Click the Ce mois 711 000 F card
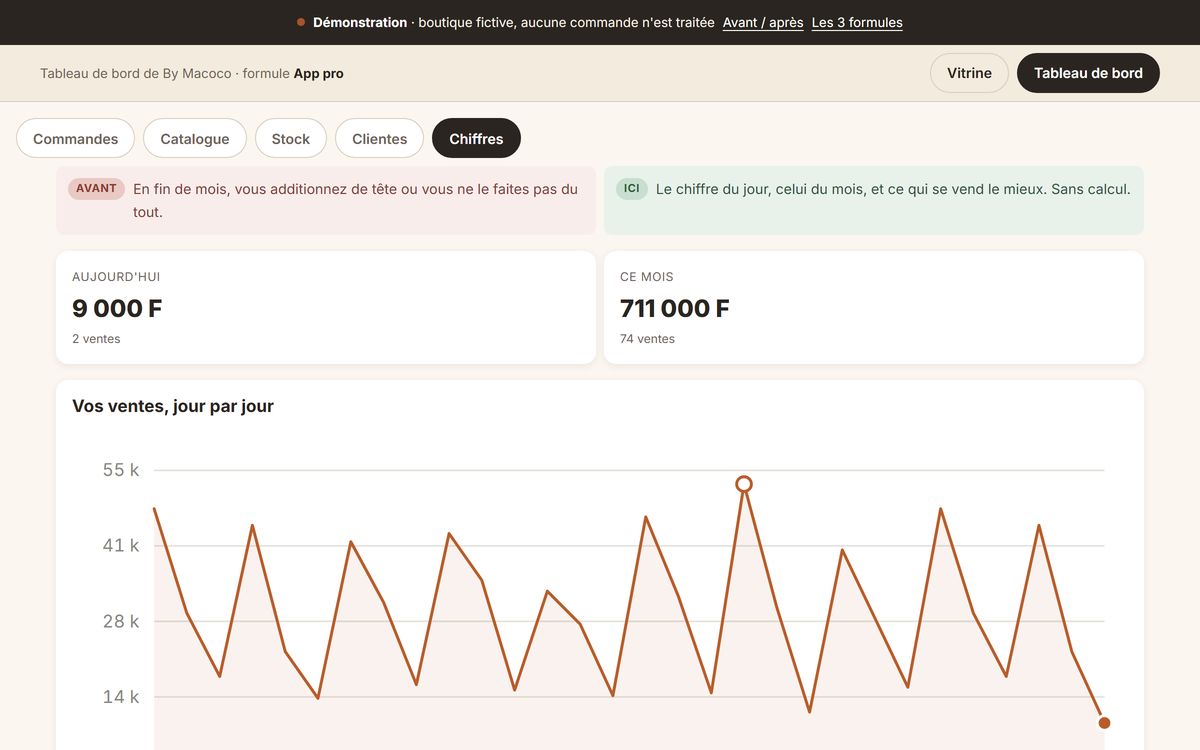Screen dimensions: 1200x750 pyautogui.click(x=874, y=307)
